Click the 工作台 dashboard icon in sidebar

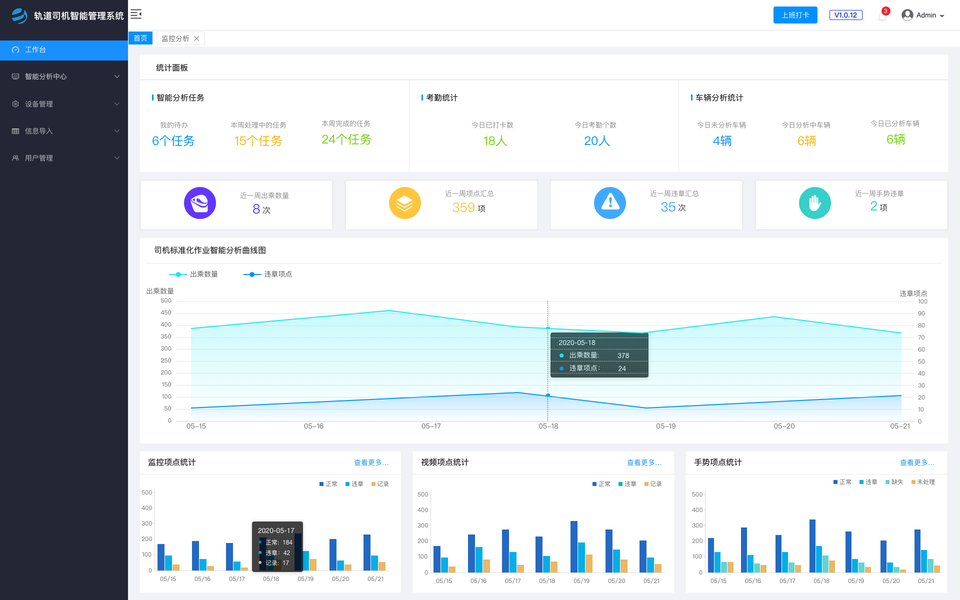point(15,50)
